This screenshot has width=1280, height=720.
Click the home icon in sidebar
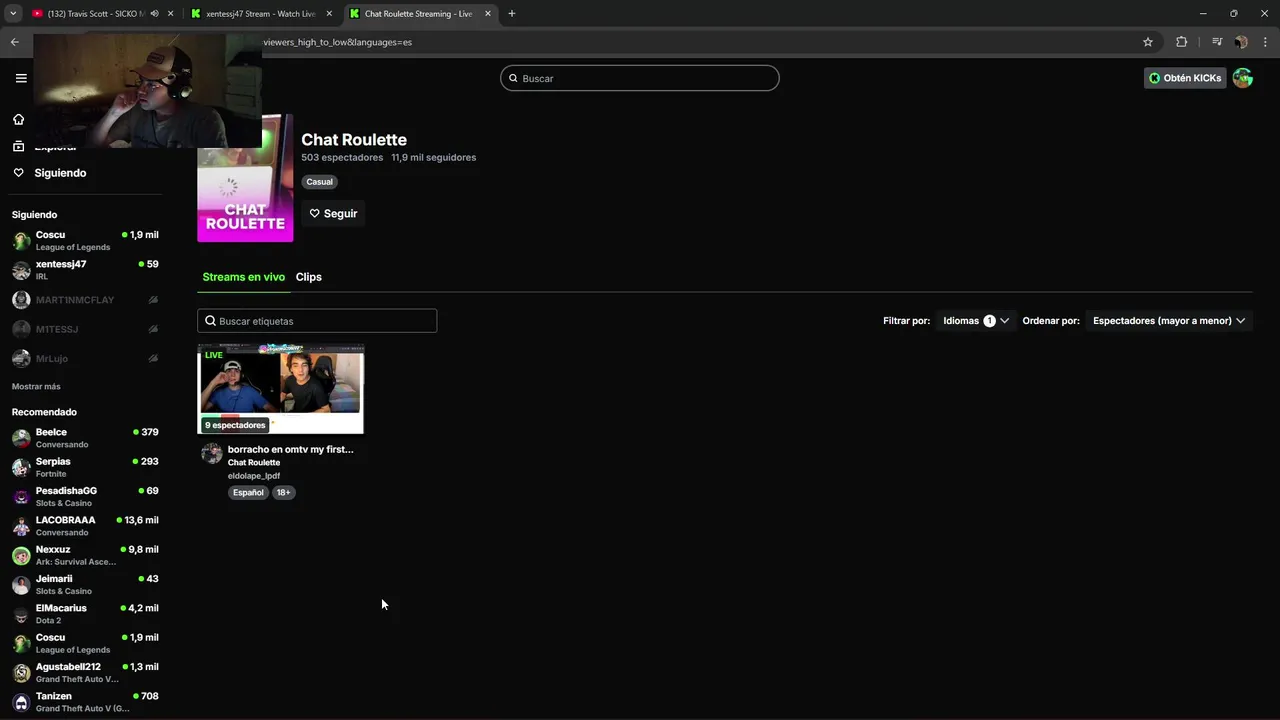pyautogui.click(x=18, y=119)
